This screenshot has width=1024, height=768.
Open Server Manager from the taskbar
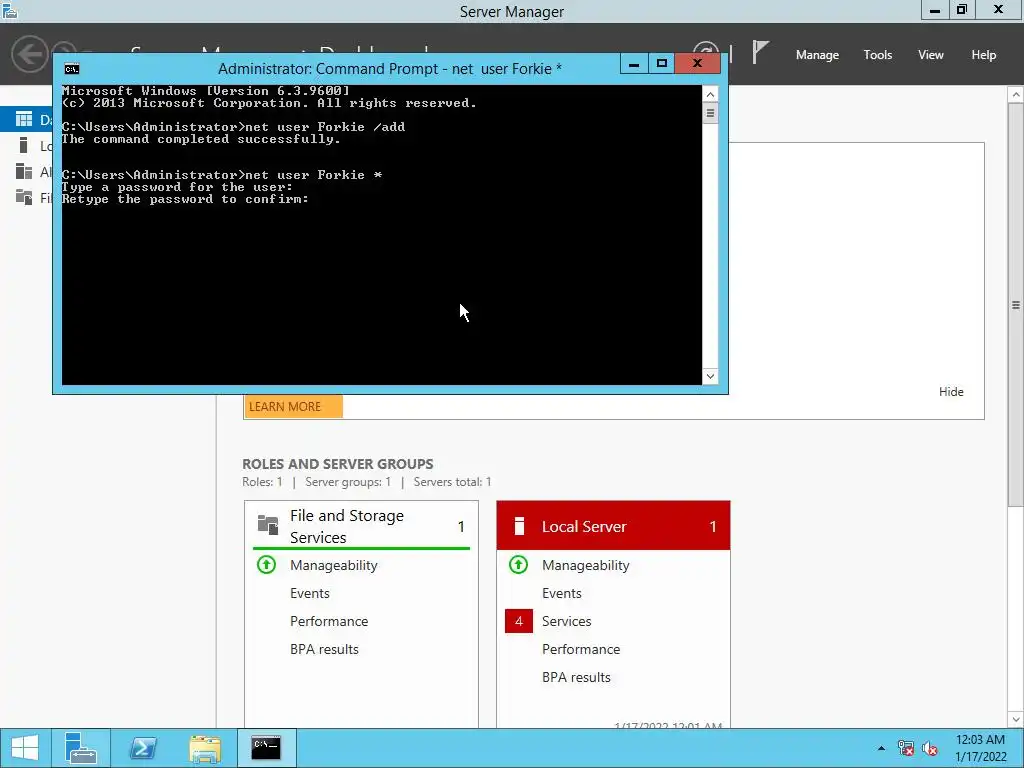tap(81, 748)
